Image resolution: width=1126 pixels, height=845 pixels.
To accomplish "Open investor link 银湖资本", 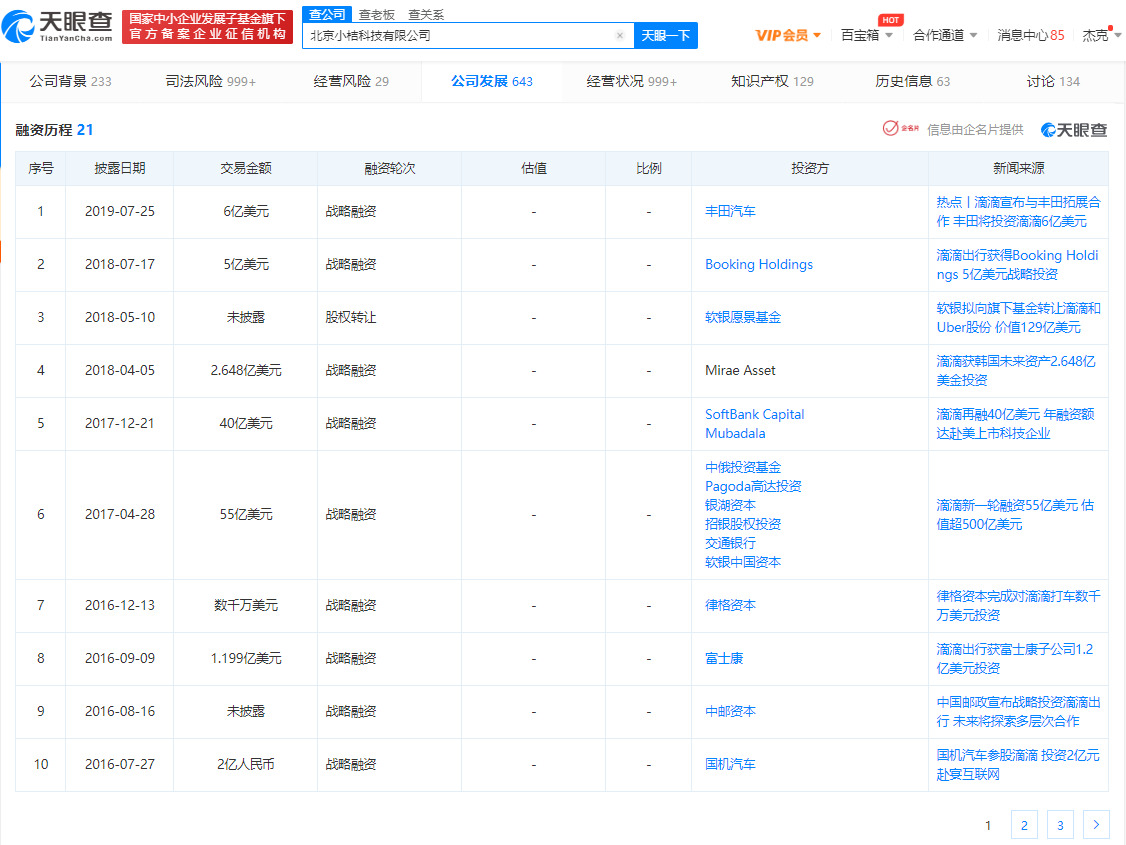I will point(730,505).
